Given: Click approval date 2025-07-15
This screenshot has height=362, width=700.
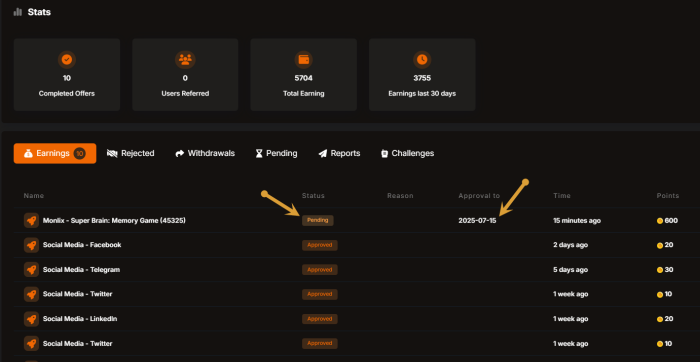Looking at the screenshot, I should [477, 221].
